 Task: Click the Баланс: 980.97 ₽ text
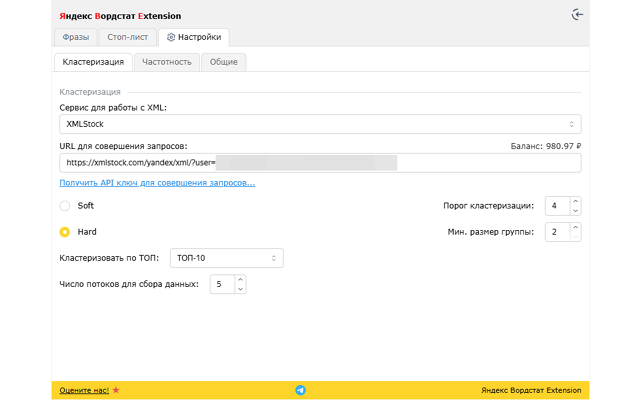coord(546,146)
